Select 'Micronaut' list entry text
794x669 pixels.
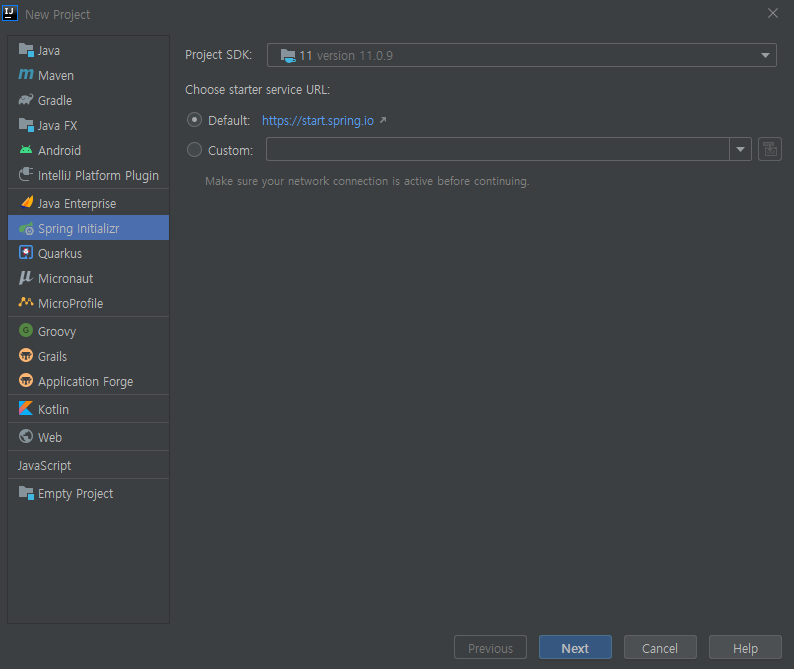[x=65, y=279]
